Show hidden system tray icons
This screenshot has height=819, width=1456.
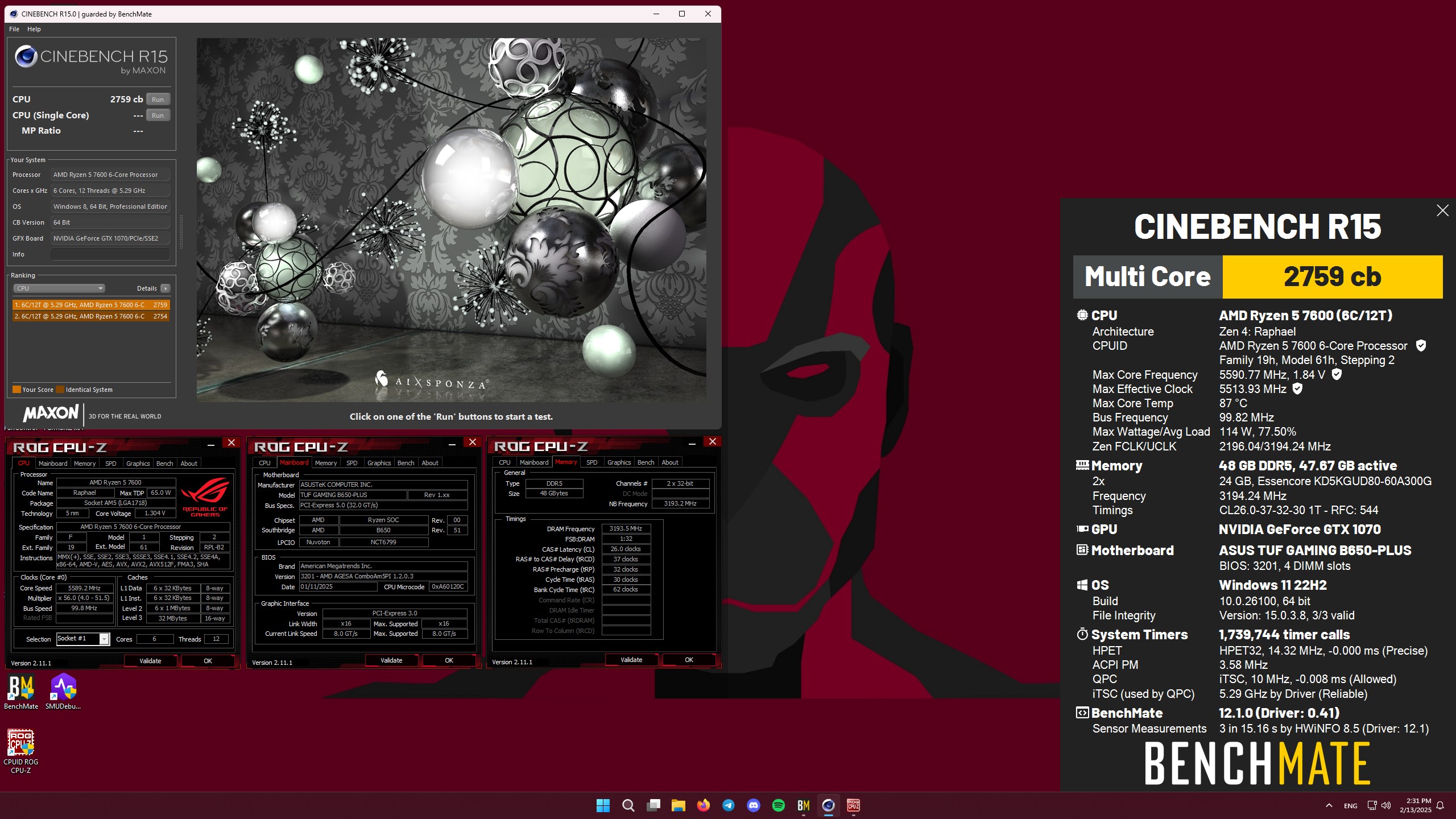[x=1329, y=805]
